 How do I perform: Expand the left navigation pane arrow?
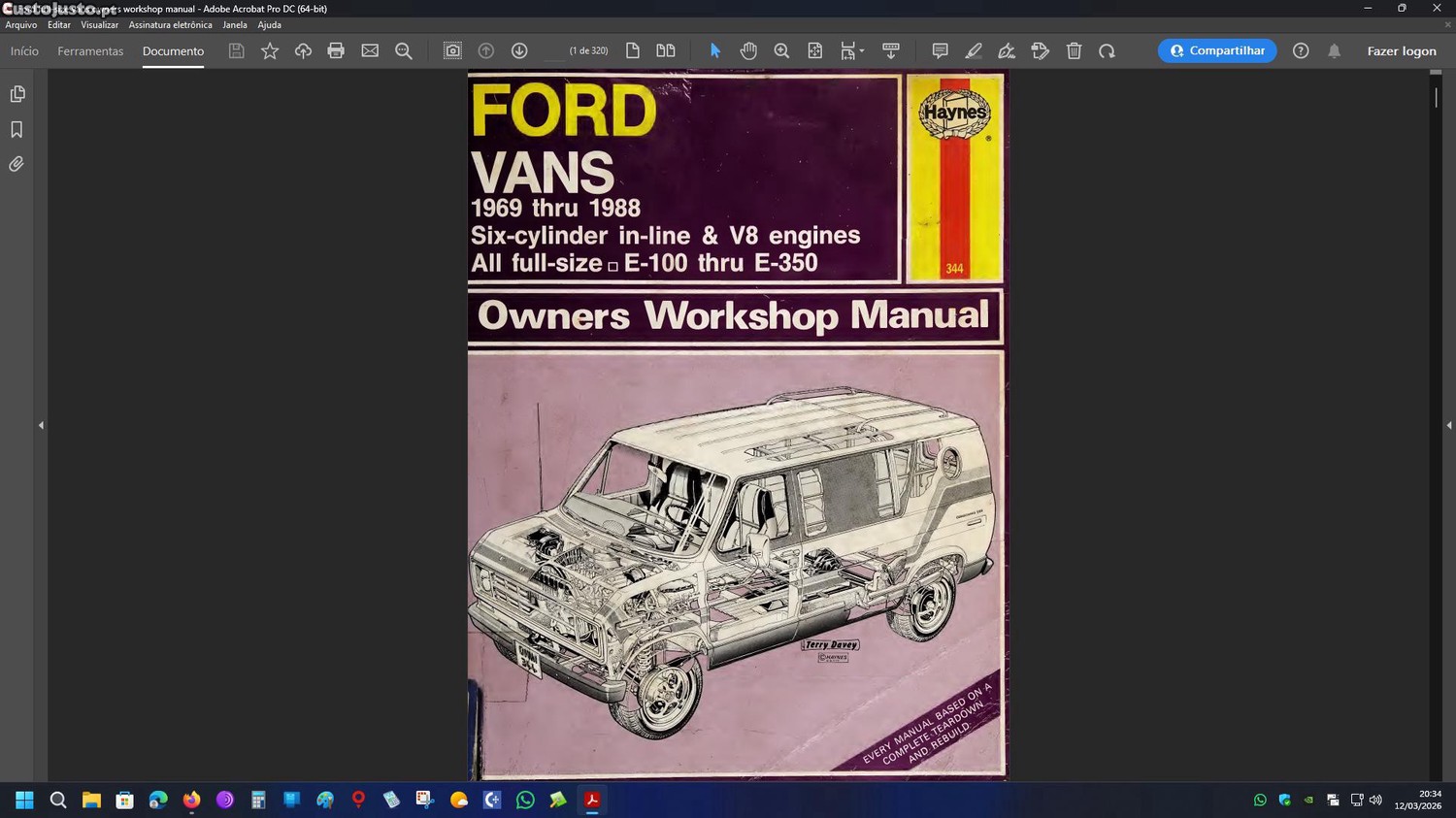[41, 425]
